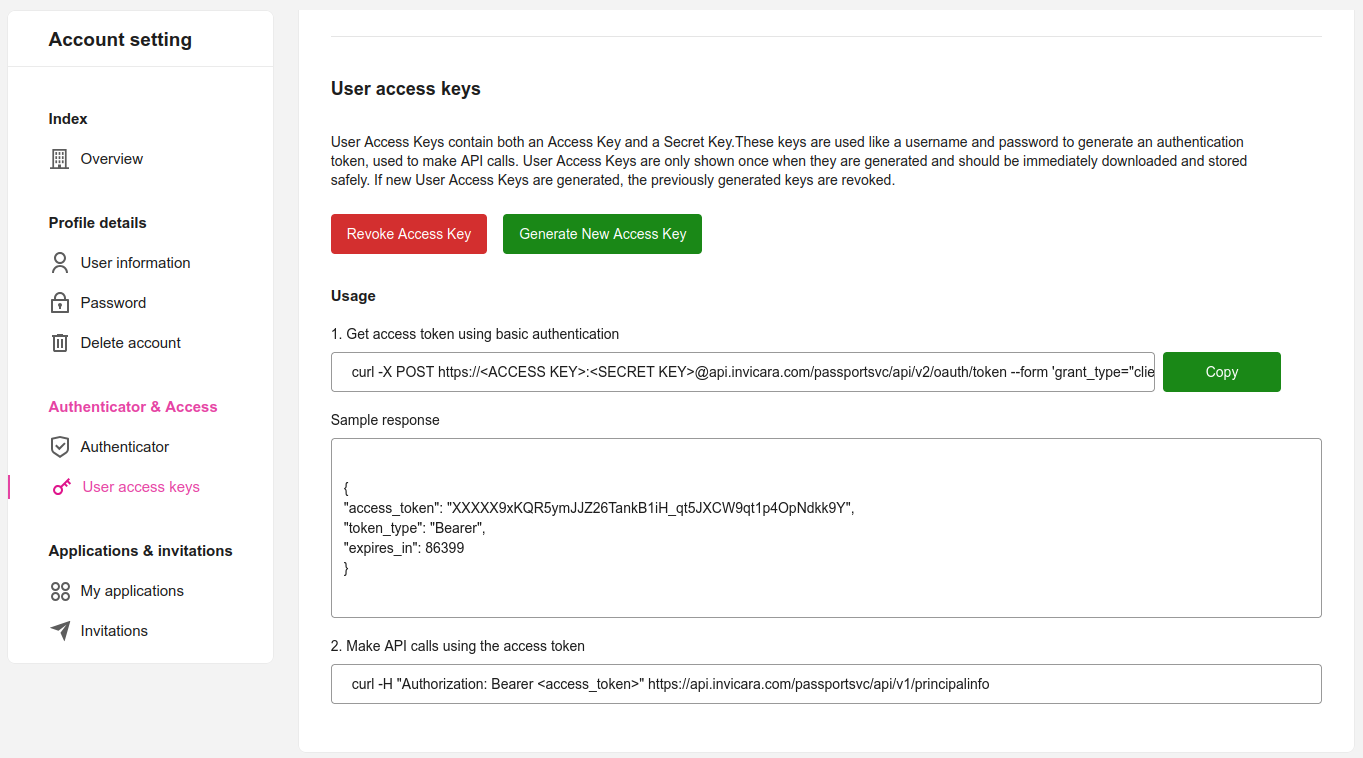This screenshot has width=1363, height=758.
Task: Open Authenticator settings
Action: coord(124,447)
